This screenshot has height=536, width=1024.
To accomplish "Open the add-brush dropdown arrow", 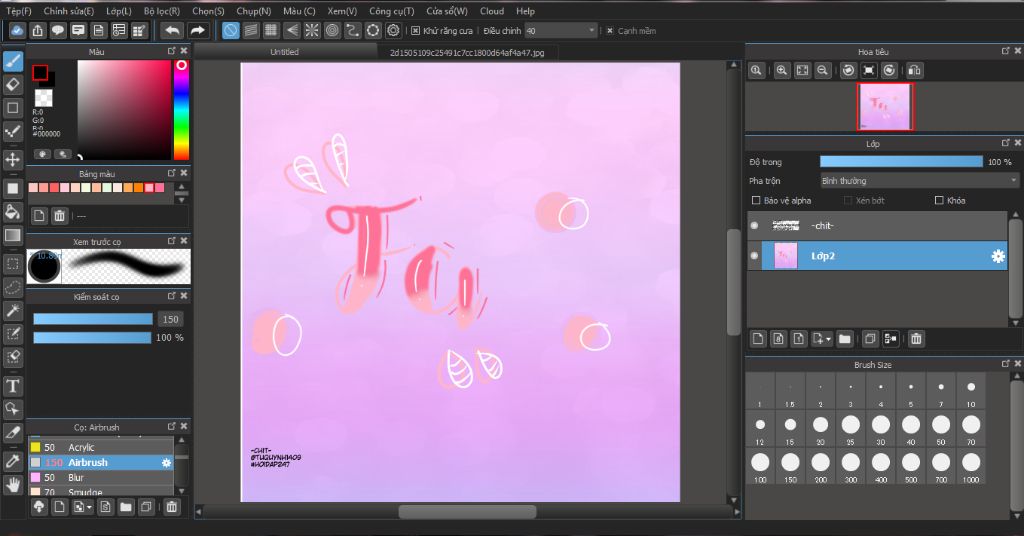I will (x=89, y=507).
